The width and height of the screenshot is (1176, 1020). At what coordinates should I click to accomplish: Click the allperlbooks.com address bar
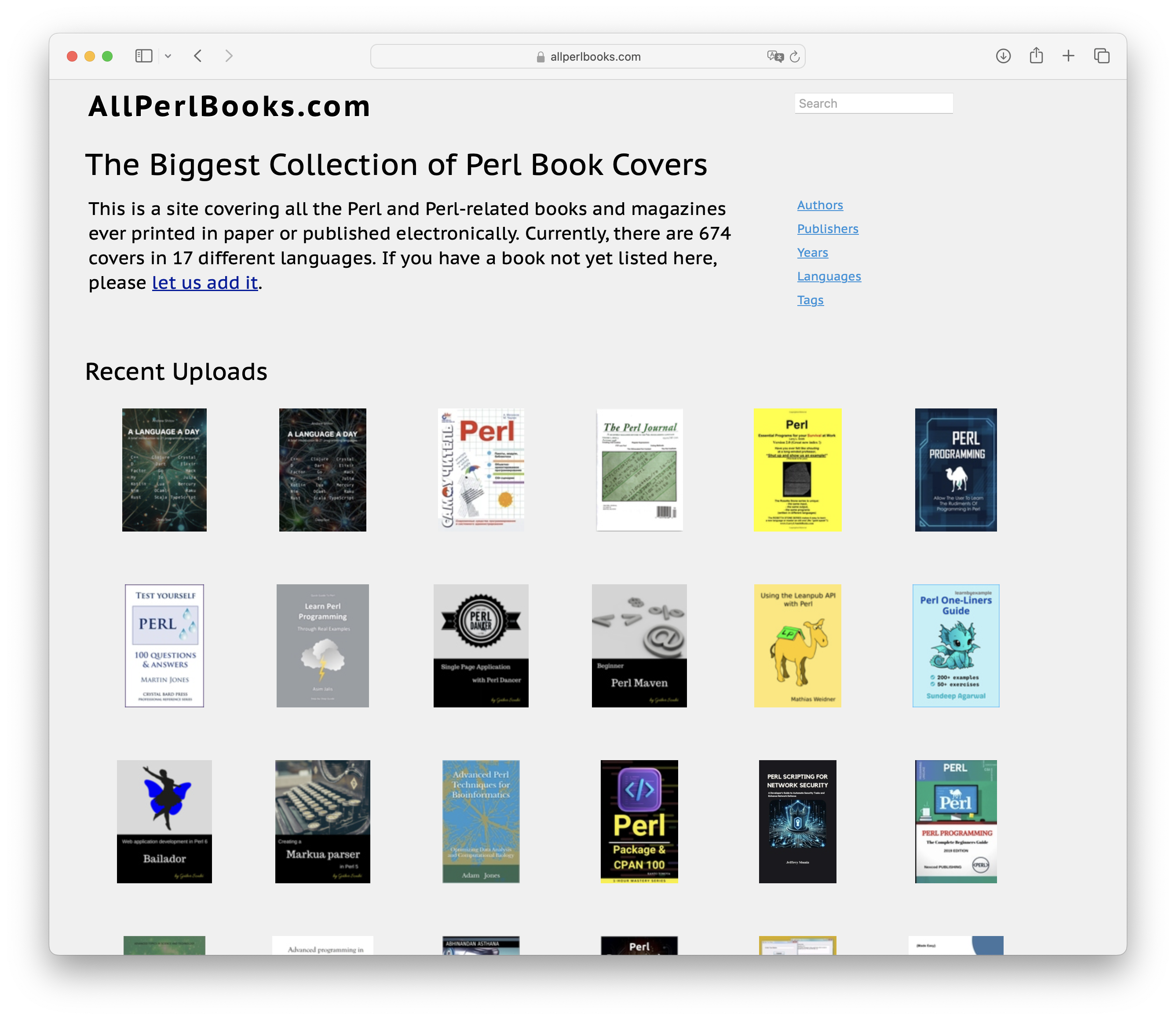coord(595,56)
